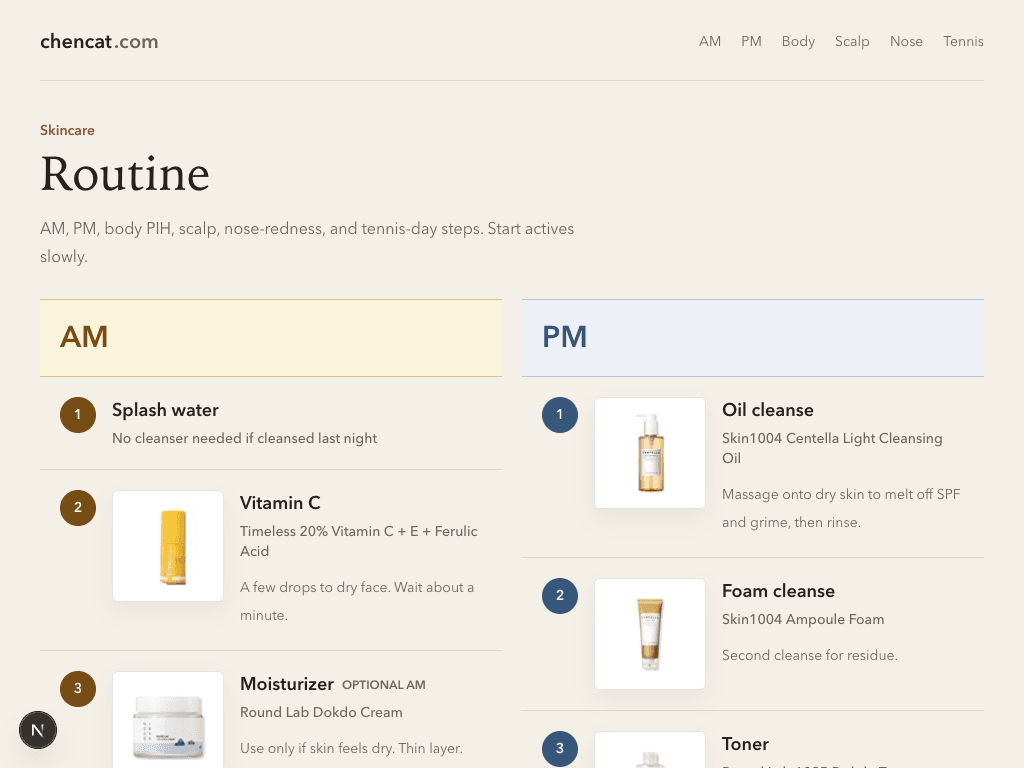Click the PM step 1 number badge

[x=560, y=415]
